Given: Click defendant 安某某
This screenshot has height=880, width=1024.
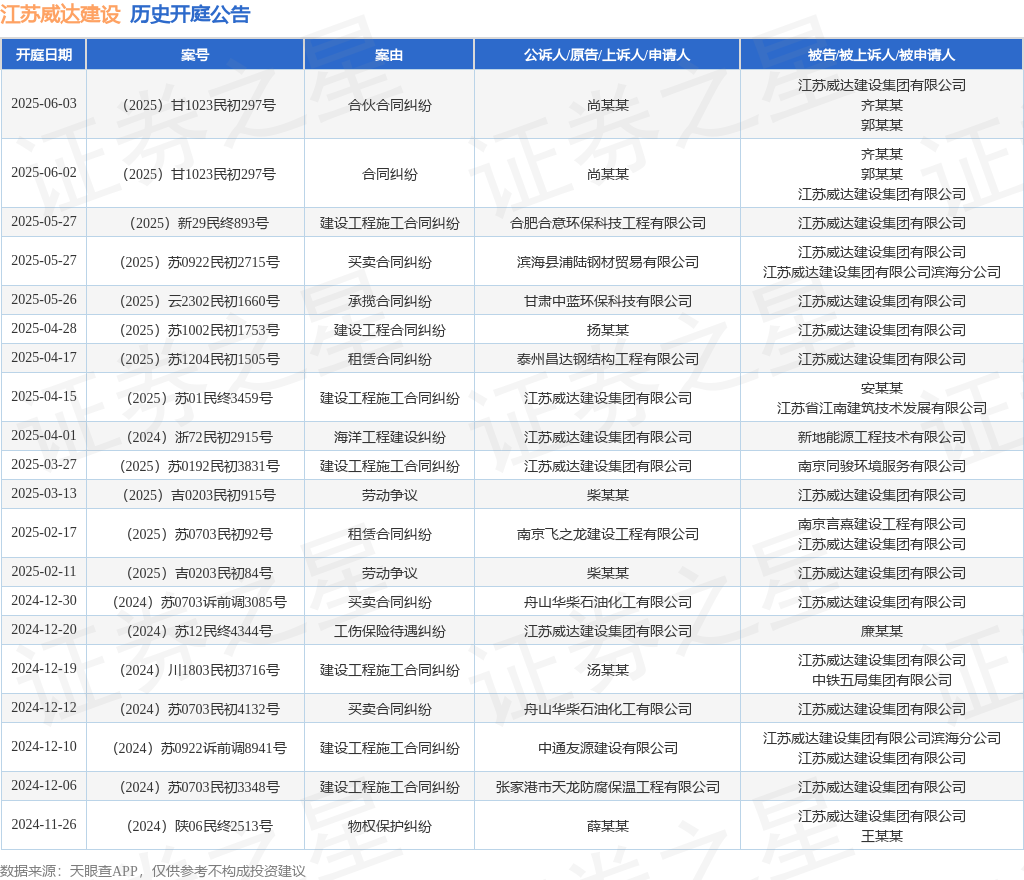Looking at the screenshot, I should (882, 388).
